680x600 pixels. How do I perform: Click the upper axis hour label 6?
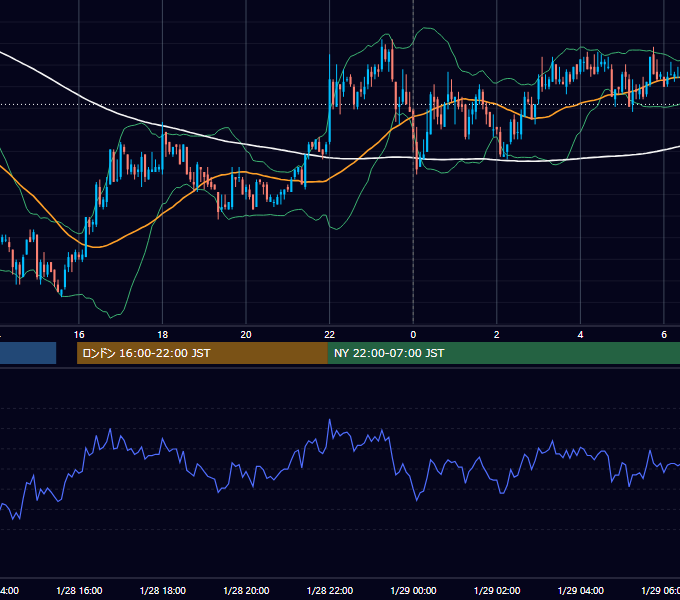[x=664, y=335]
